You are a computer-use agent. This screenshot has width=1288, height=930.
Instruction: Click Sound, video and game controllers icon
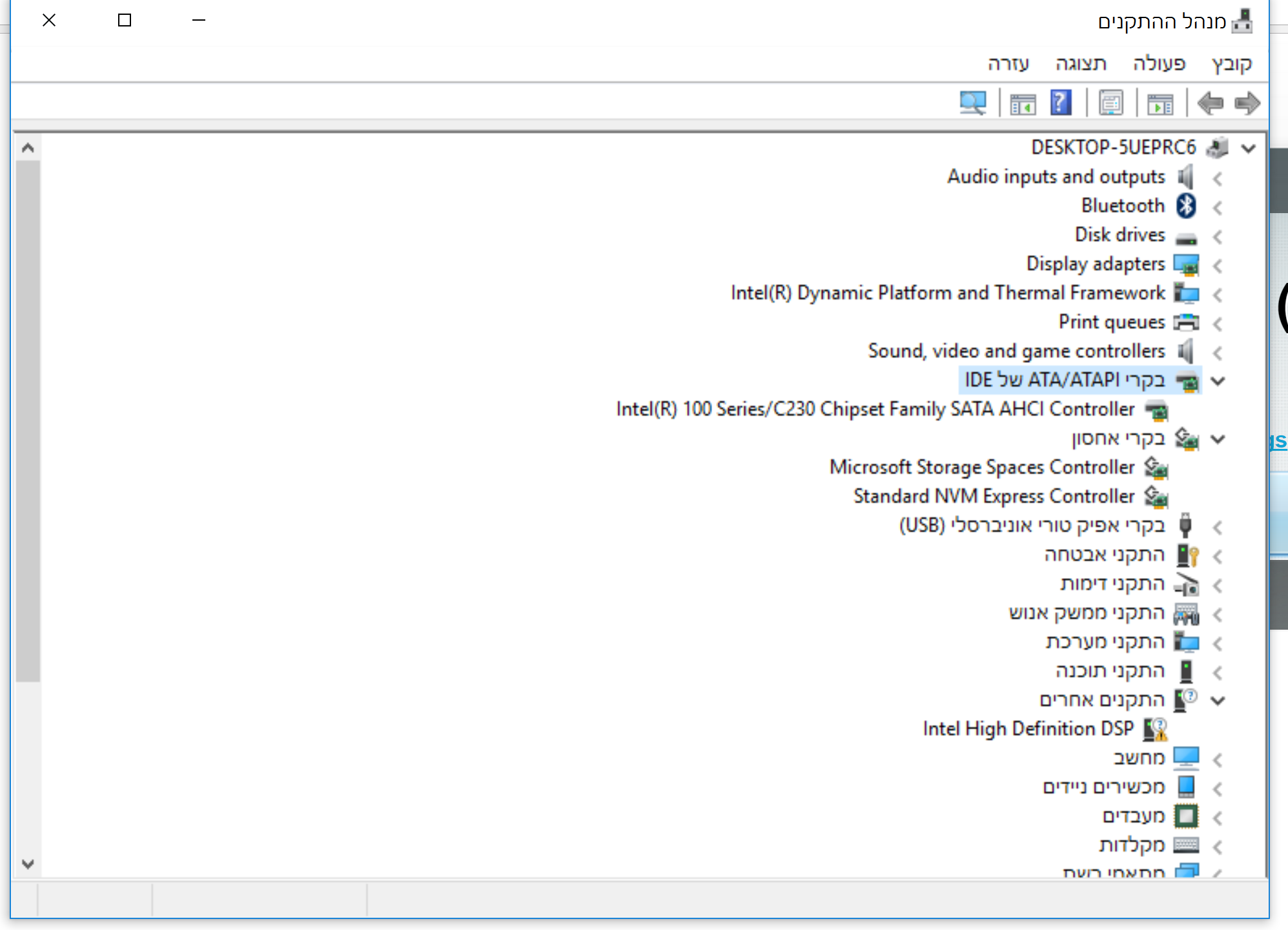coord(1186,351)
